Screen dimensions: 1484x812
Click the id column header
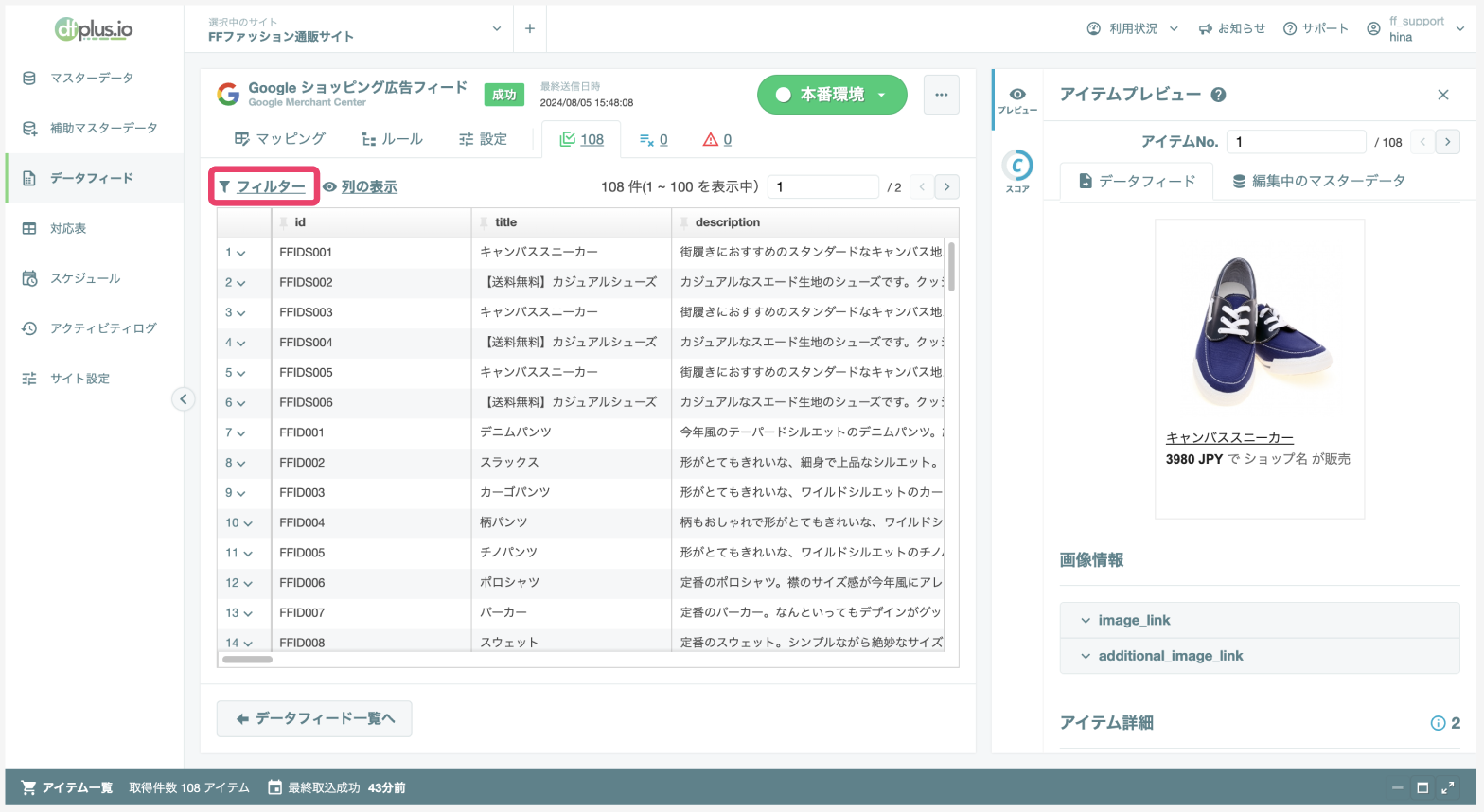click(371, 222)
